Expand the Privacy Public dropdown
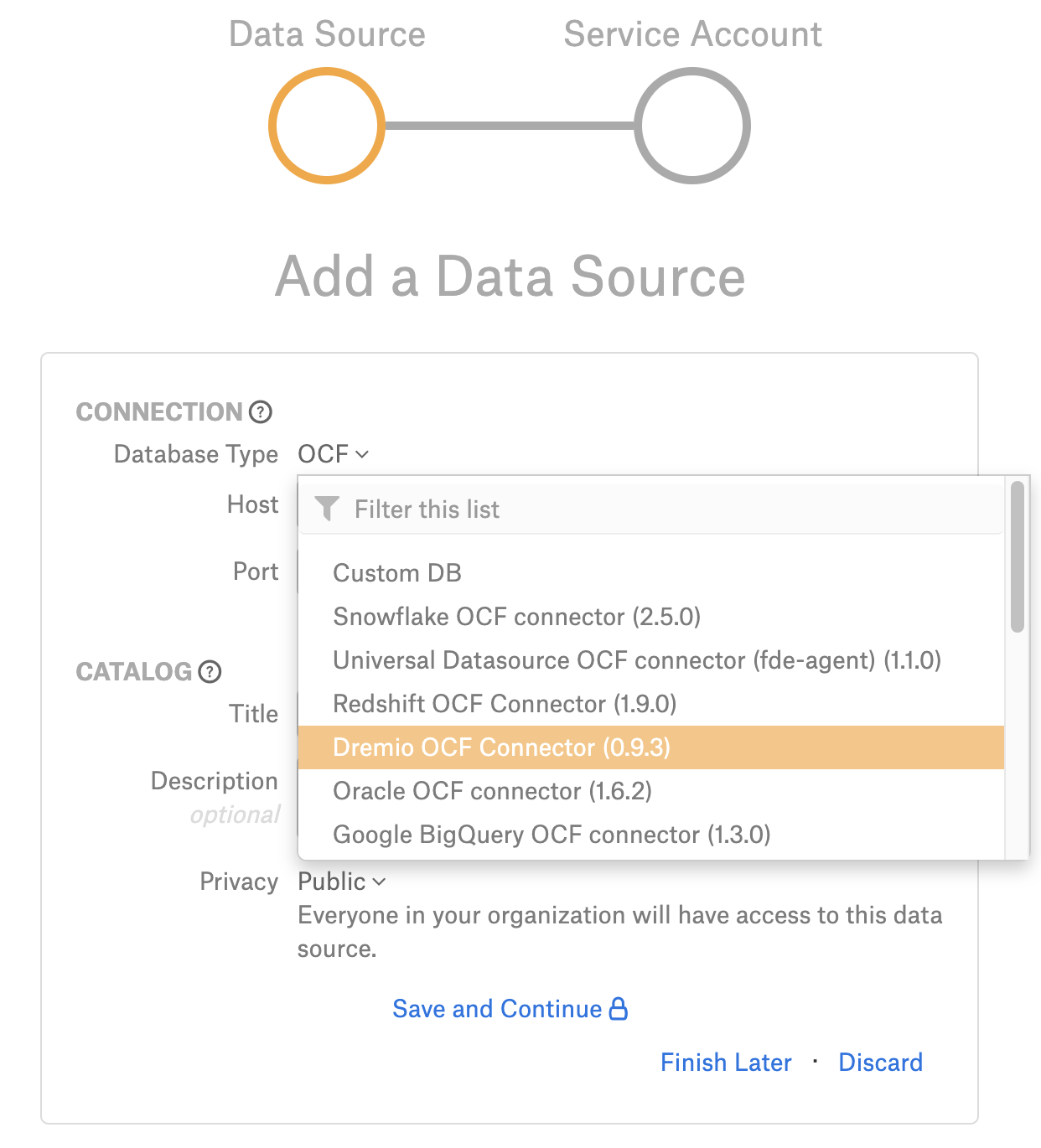The width and height of the screenshot is (1041, 1148). [342, 882]
